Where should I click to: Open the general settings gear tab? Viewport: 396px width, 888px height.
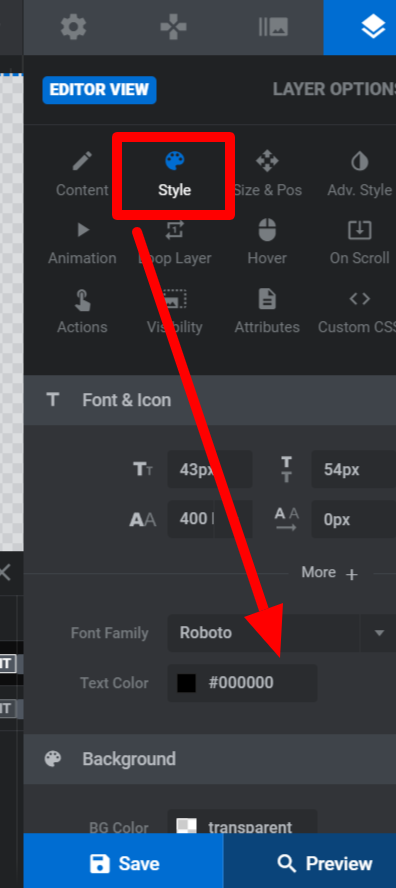click(73, 27)
